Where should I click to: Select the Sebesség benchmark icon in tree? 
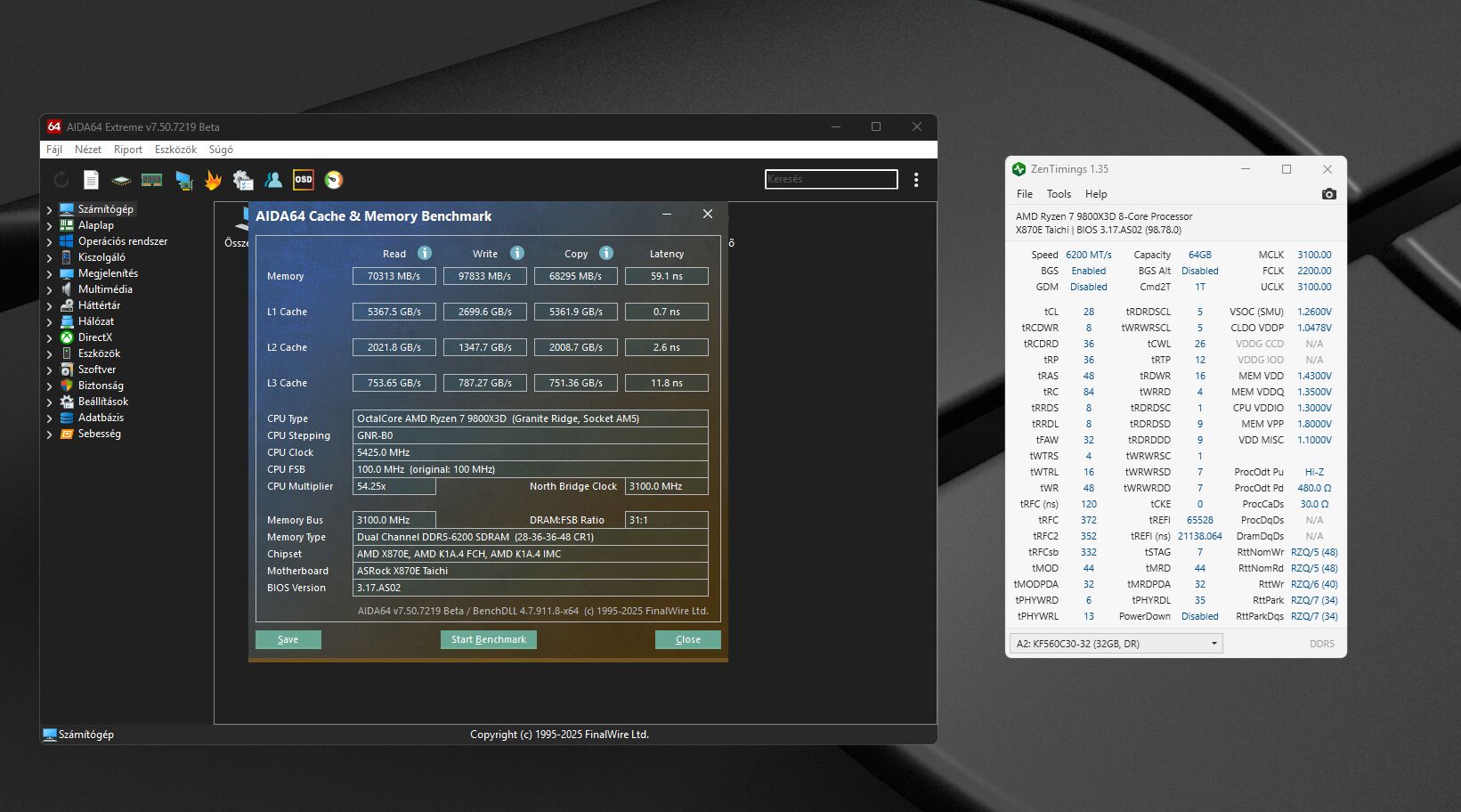(x=66, y=434)
